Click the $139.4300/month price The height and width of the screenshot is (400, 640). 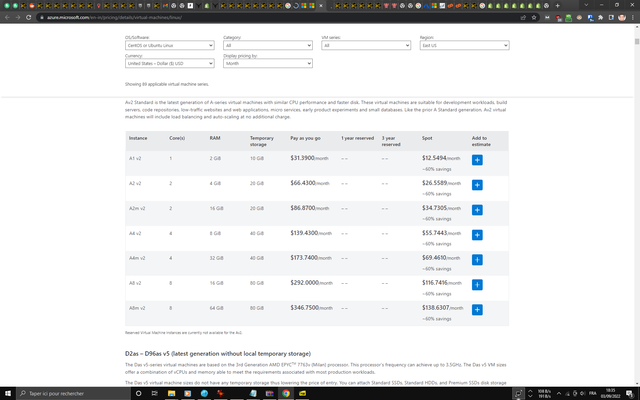(311, 233)
